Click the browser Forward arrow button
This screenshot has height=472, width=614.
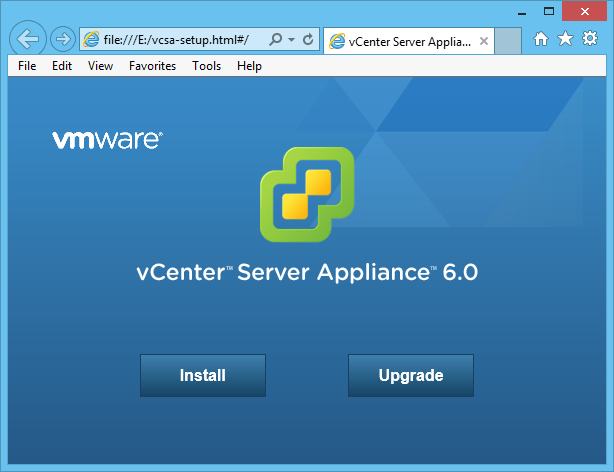tap(63, 39)
